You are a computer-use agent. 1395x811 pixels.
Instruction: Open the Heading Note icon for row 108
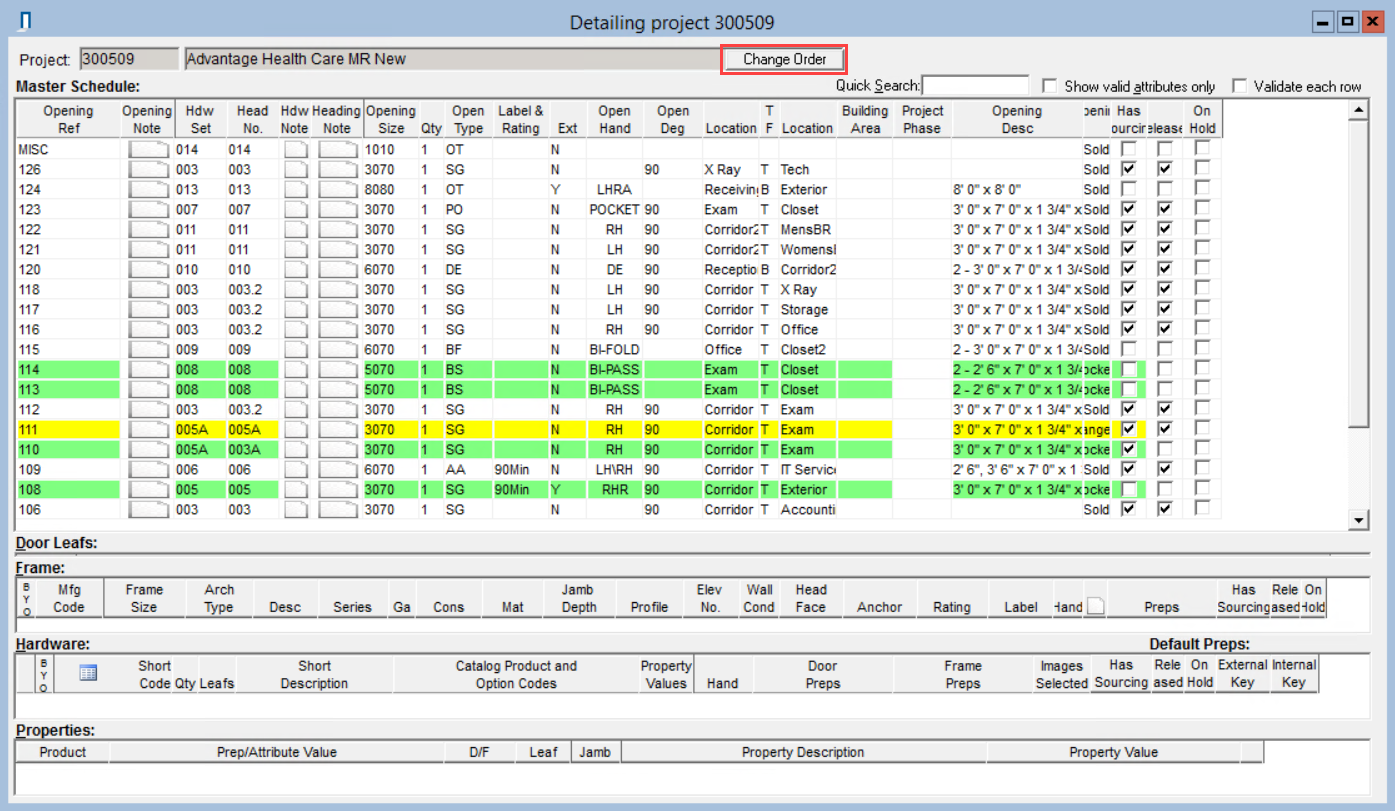point(337,490)
